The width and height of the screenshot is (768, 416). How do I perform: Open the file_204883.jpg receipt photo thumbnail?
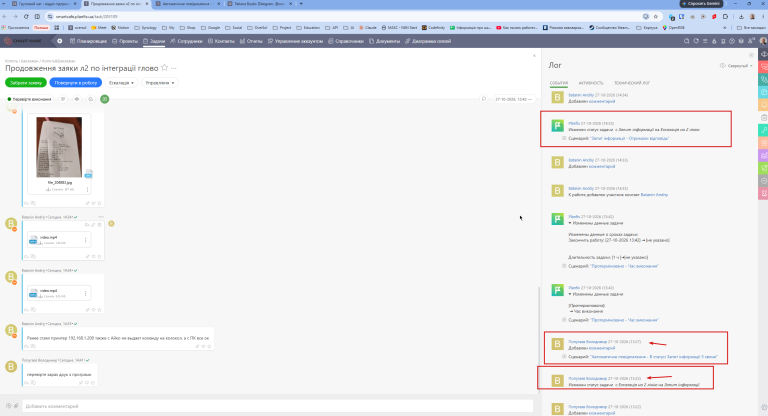click(59, 147)
